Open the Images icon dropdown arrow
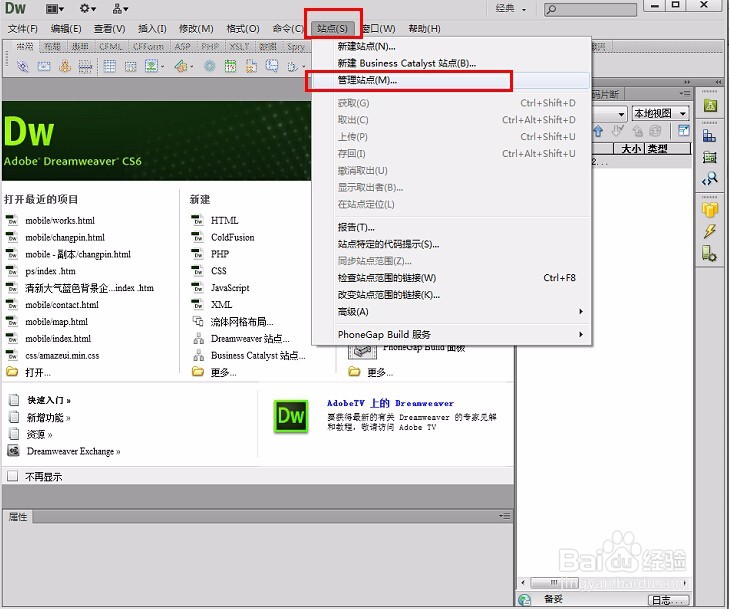The width and height of the screenshot is (729, 609). point(163,67)
